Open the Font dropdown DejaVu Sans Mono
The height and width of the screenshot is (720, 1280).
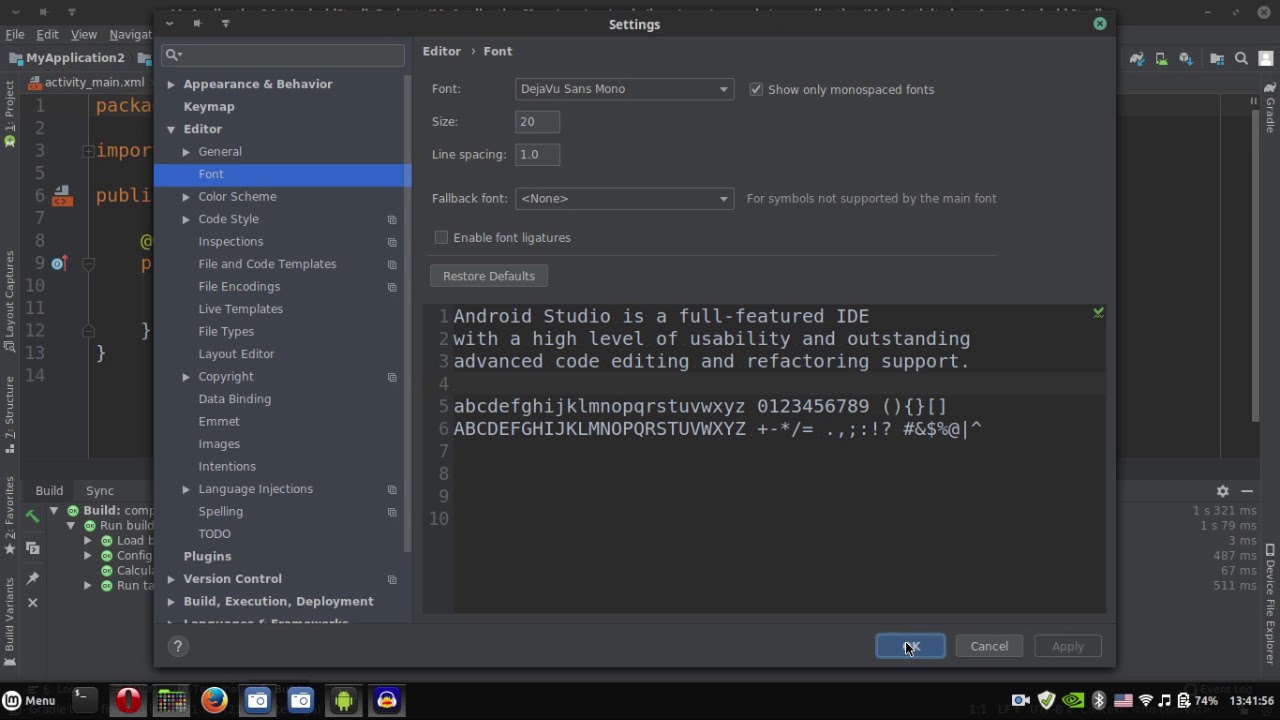click(x=625, y=89)
